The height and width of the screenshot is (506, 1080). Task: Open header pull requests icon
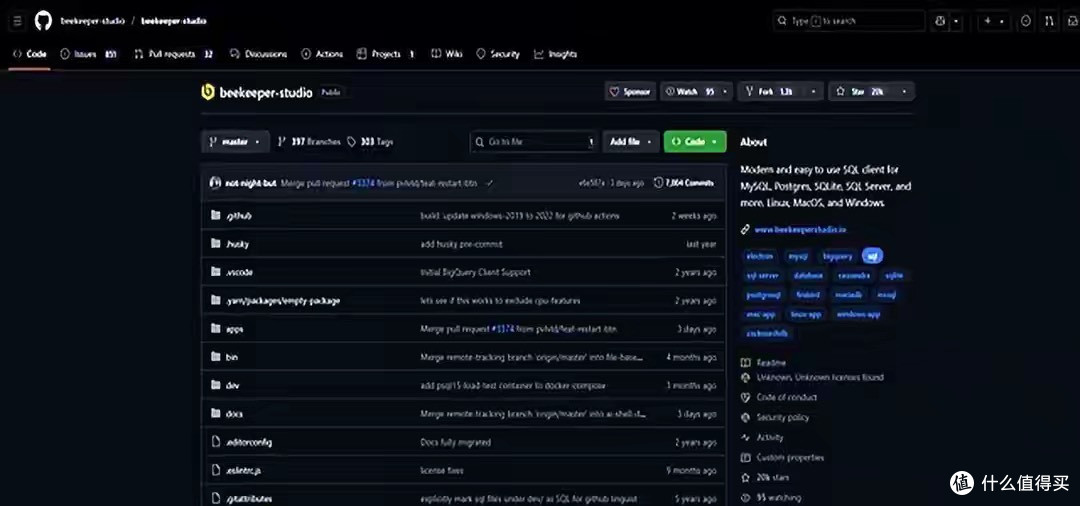[1049, 21]
